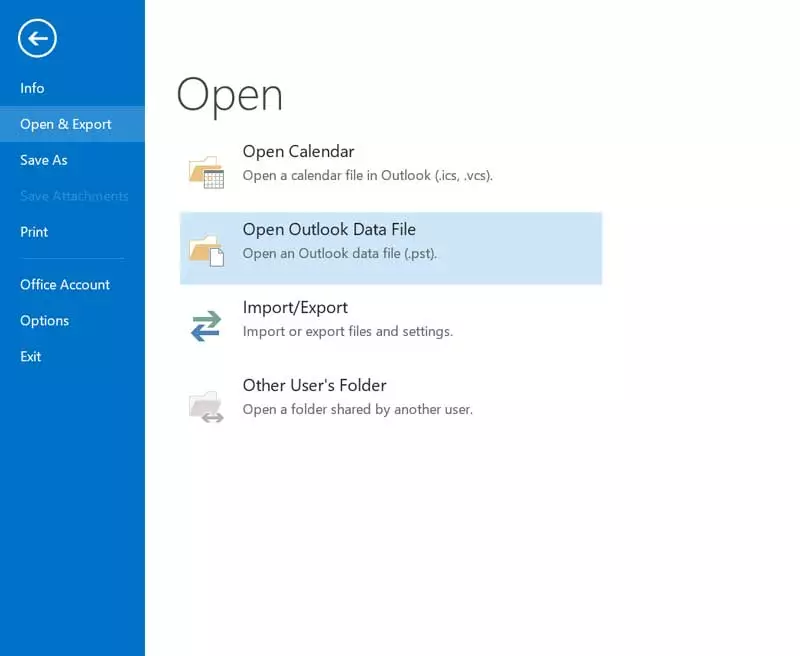800x656 pixels.
Task: Click the Import/Export arrows icon
Action: point(206,326)
